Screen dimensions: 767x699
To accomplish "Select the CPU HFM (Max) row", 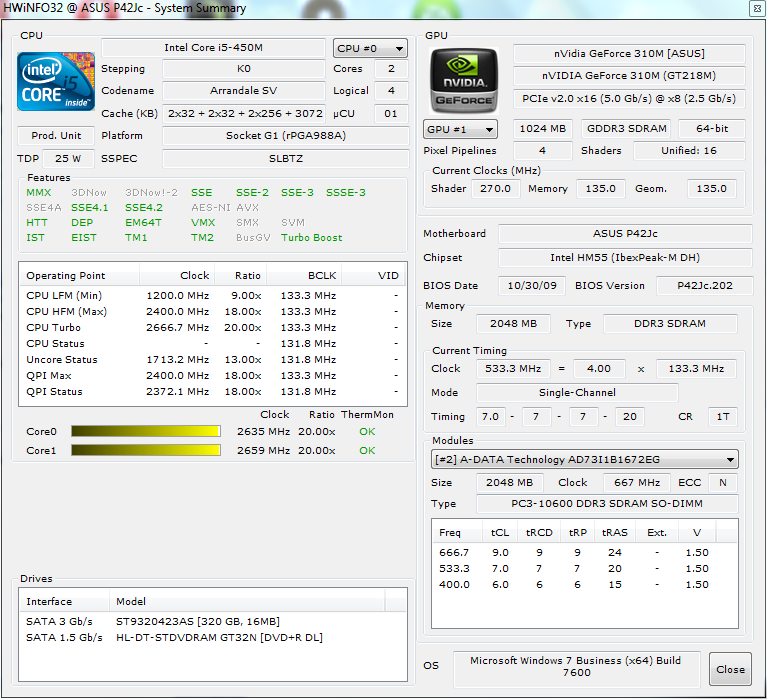I will [x=213, y=311].
